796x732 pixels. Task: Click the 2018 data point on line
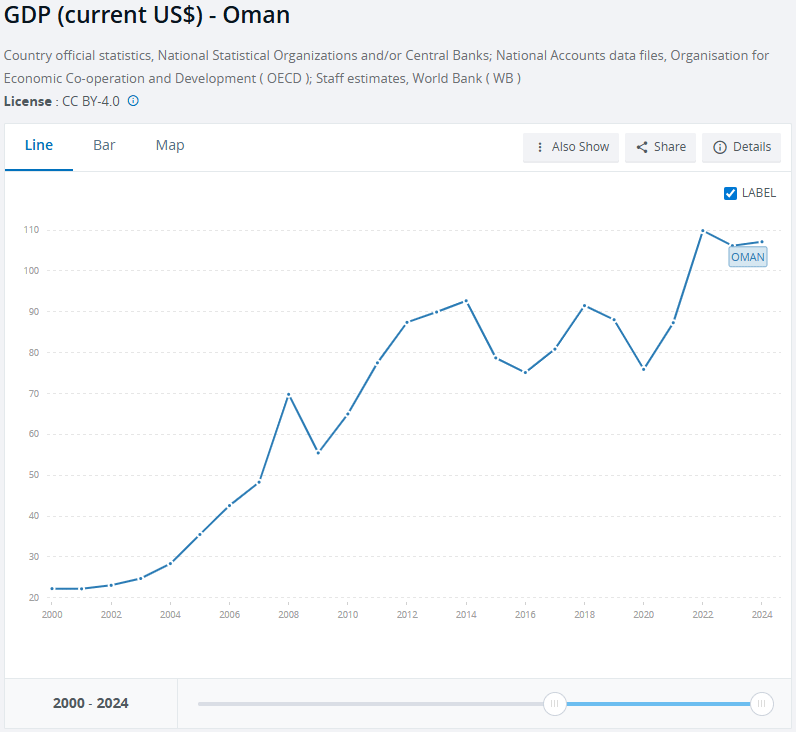[x=584, y=306]
